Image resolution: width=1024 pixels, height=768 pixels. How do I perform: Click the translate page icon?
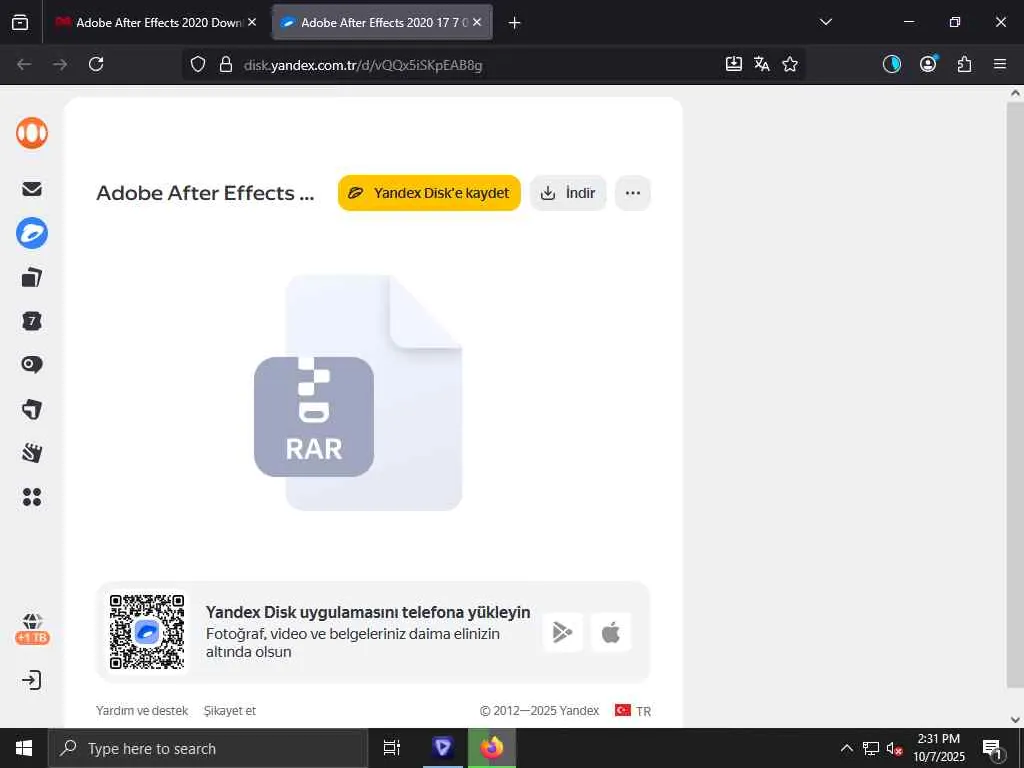(x=761, y=64)
